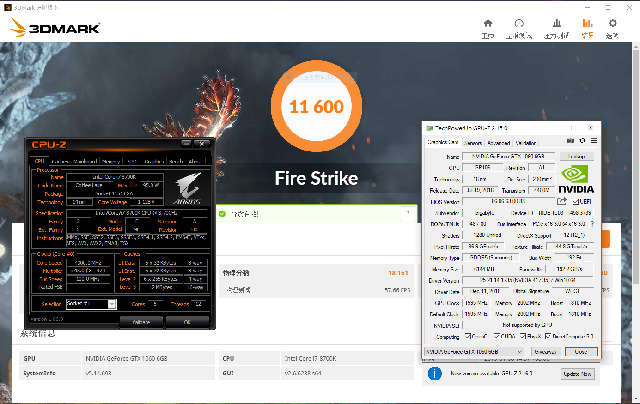
Task: Switch to the Advanced tab in GPU-Z
Action: tap(498, 143)
